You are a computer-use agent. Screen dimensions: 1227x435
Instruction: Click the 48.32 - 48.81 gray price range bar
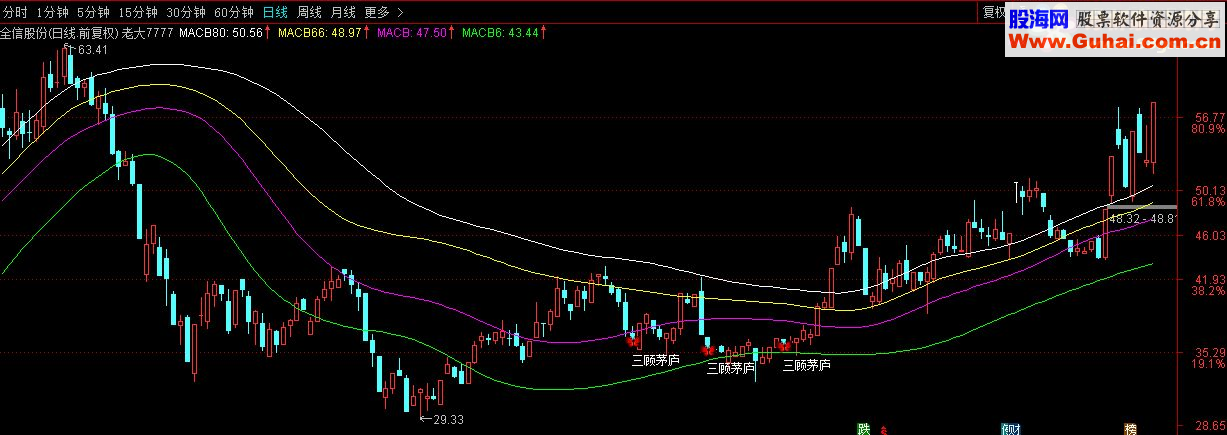(x=1140, y=206)
